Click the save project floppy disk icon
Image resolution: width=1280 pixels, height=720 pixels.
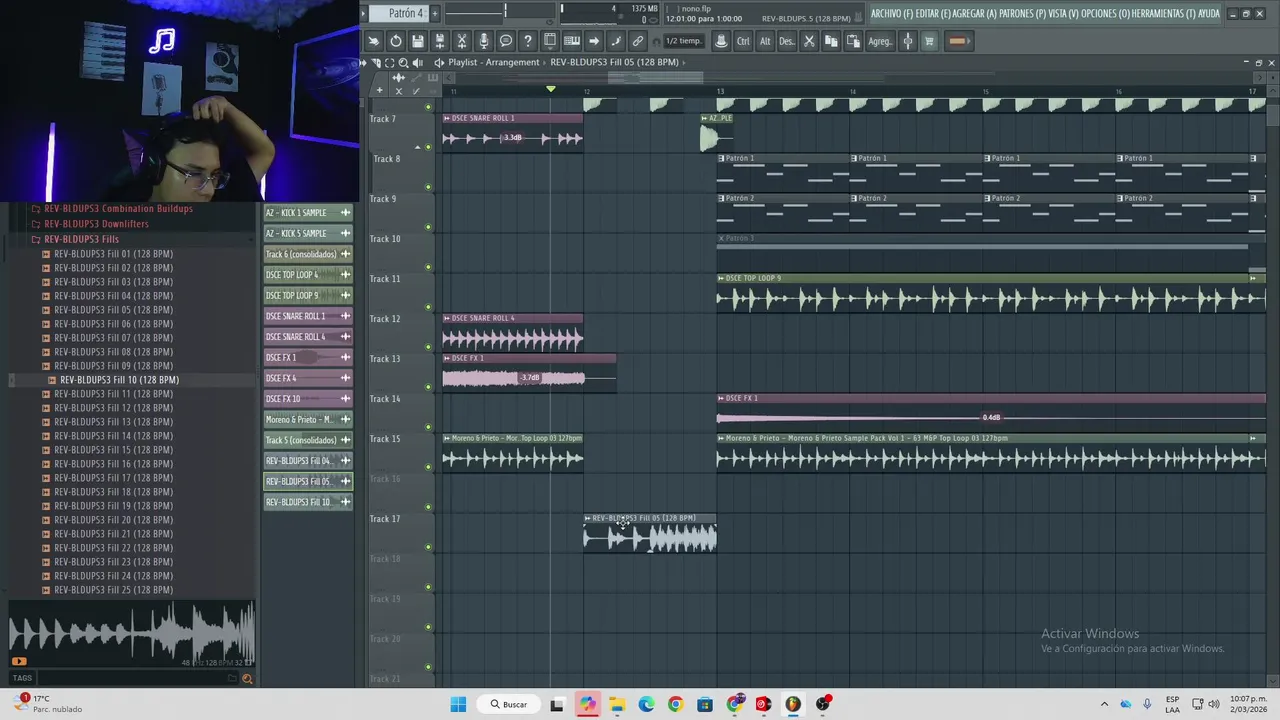pos(418,41)
